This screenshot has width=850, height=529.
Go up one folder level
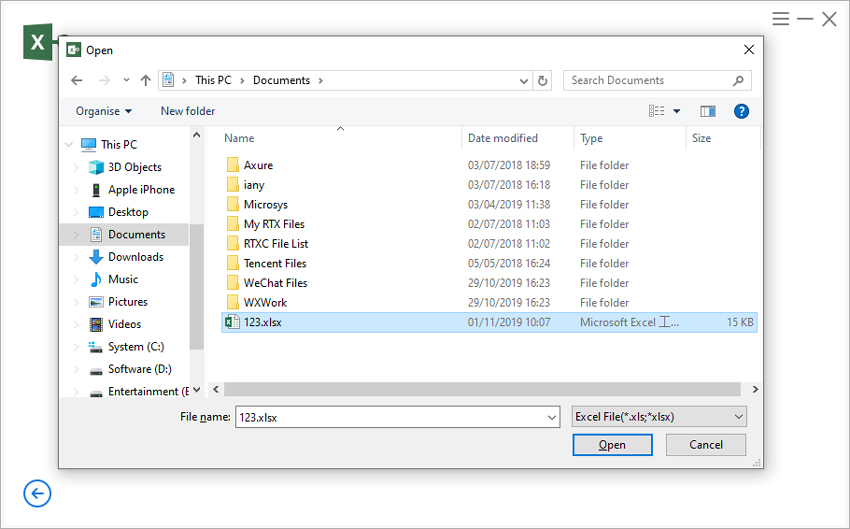(145, 80)
